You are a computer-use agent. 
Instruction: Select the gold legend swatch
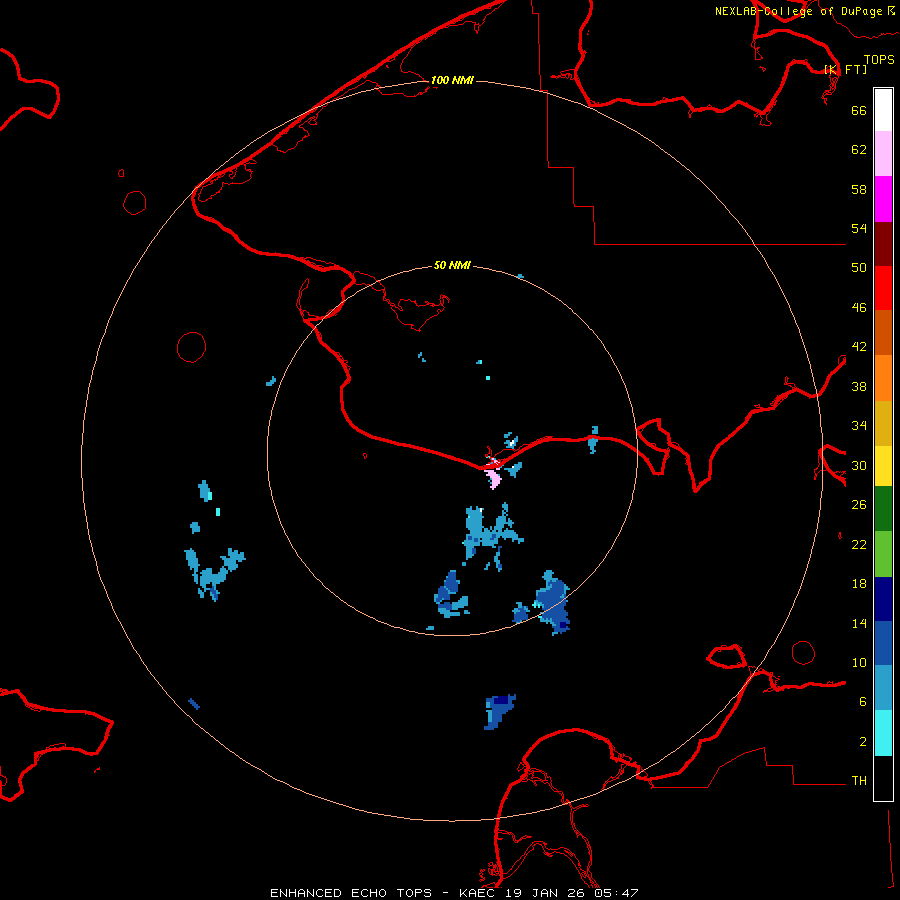[883, 423]
